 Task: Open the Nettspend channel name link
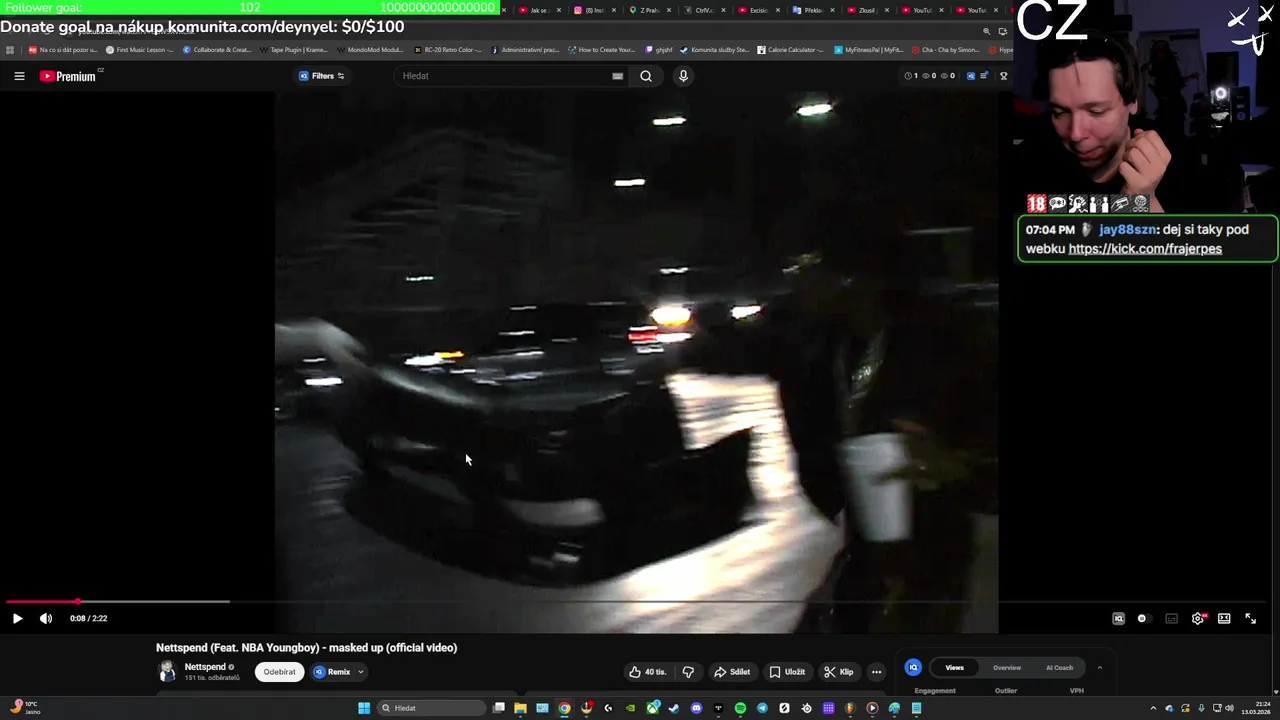[205, 667]
